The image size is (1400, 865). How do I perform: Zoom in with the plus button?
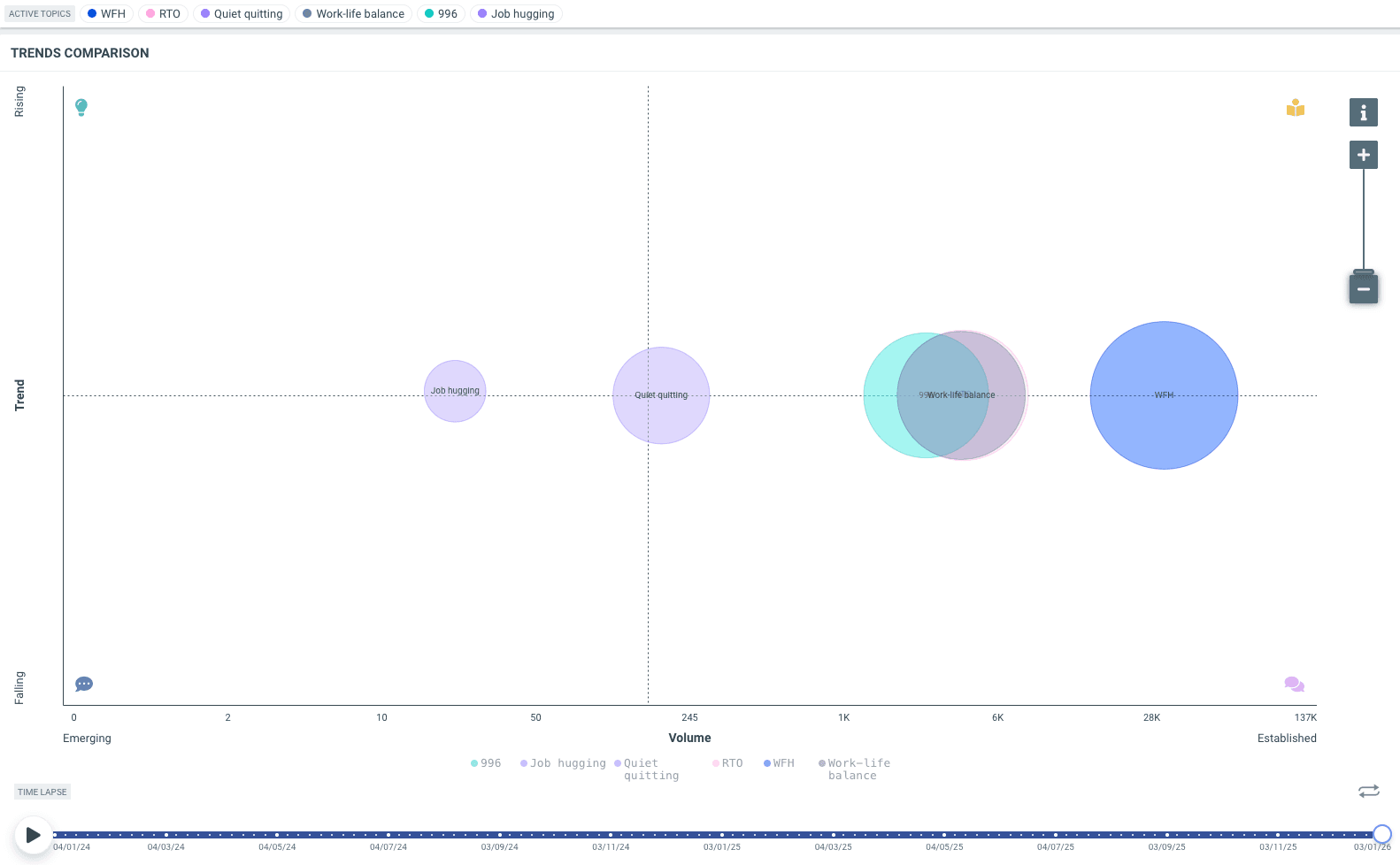1363,155
